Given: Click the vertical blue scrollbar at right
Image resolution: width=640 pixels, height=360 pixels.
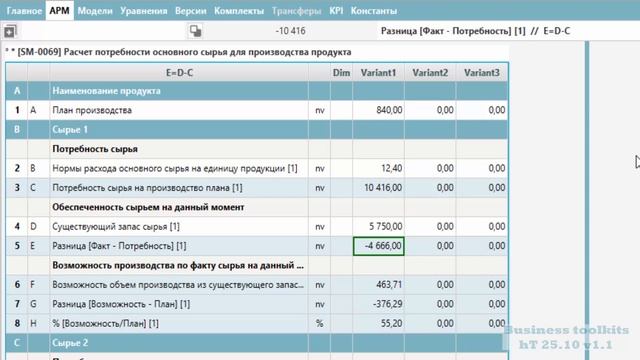Looking at the screenshot, I should 587,200.
